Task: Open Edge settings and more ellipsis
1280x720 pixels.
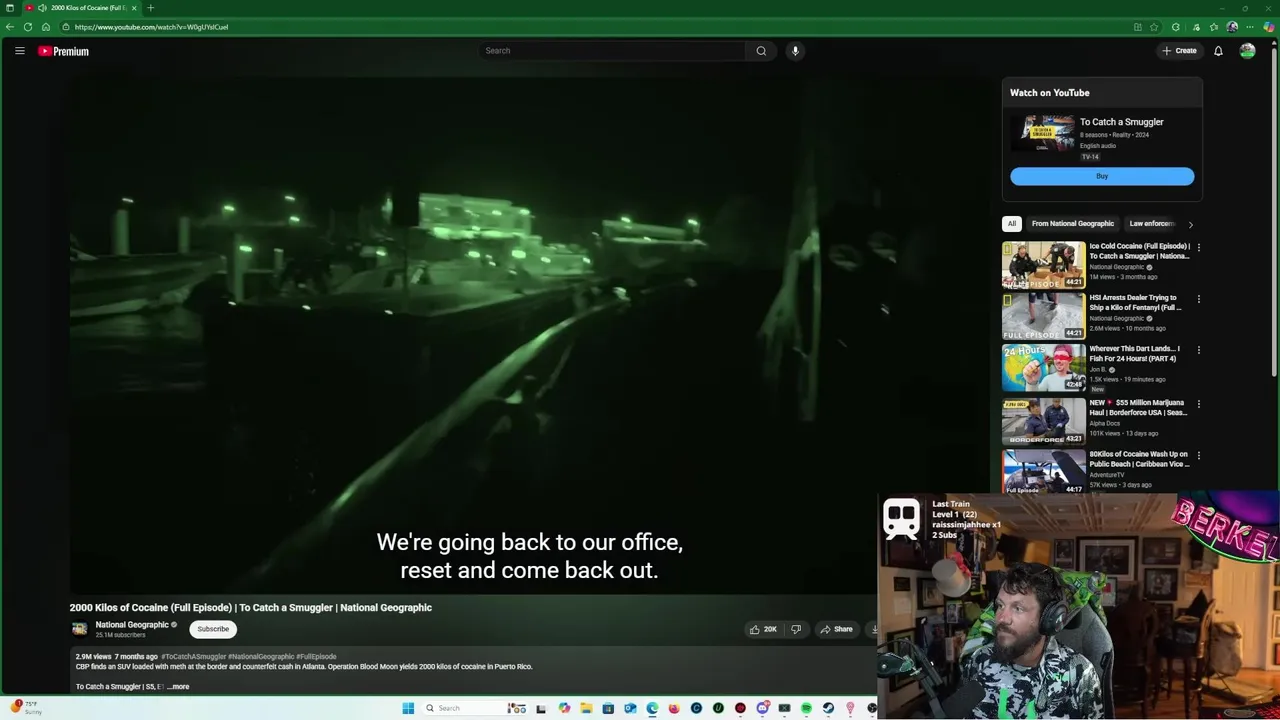Action: [1250, 27]
